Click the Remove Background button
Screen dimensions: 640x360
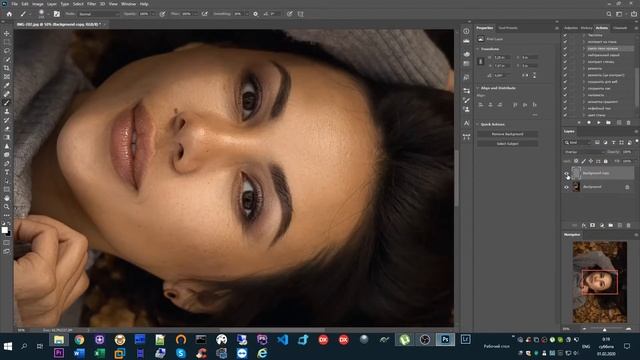point(507,134)
